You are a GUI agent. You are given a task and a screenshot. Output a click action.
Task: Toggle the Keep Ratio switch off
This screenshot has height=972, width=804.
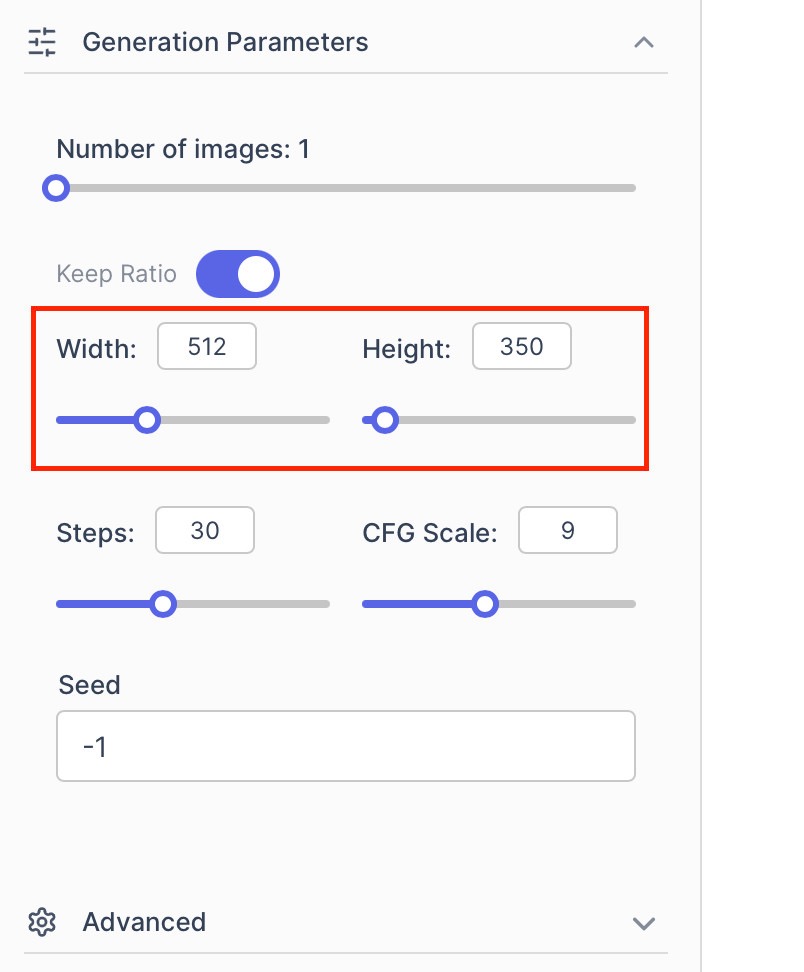238,274
